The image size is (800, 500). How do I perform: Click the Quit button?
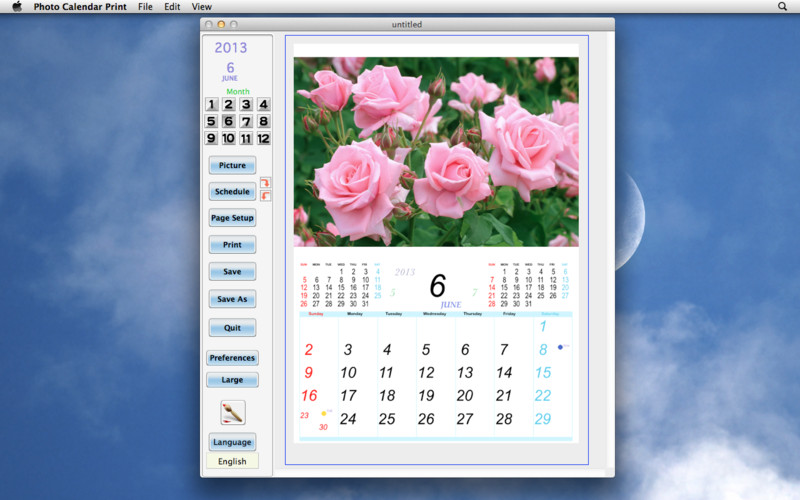[232, 328]
